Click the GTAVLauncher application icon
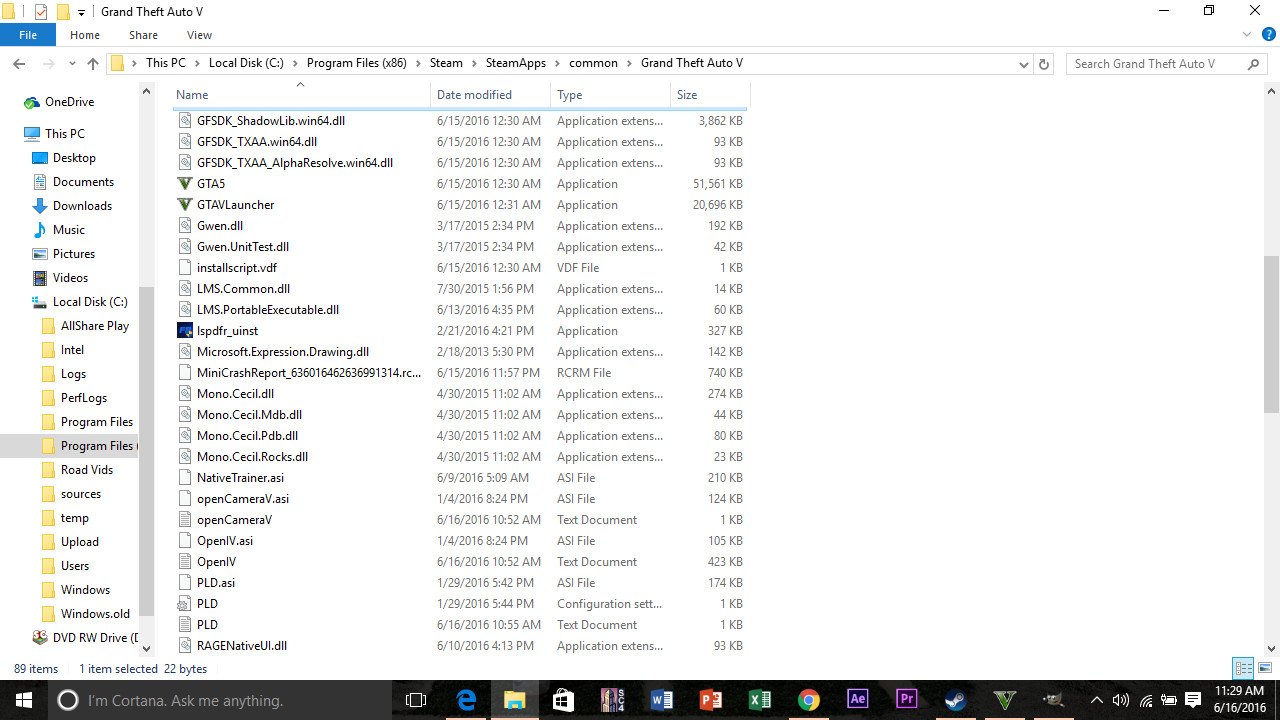Screen dimensions: 1280x720 [184, 205]
